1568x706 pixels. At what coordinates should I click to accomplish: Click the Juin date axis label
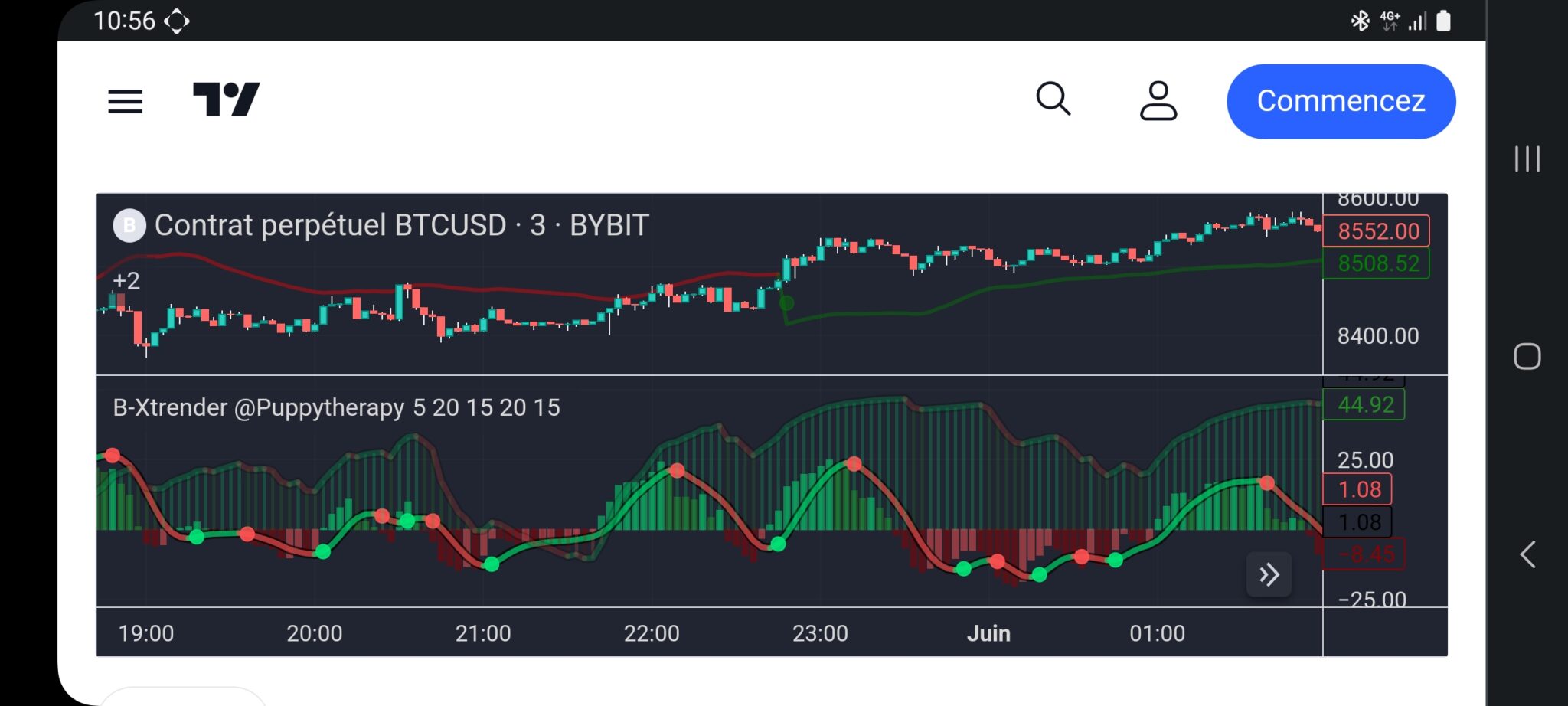(x=988, y=633)
